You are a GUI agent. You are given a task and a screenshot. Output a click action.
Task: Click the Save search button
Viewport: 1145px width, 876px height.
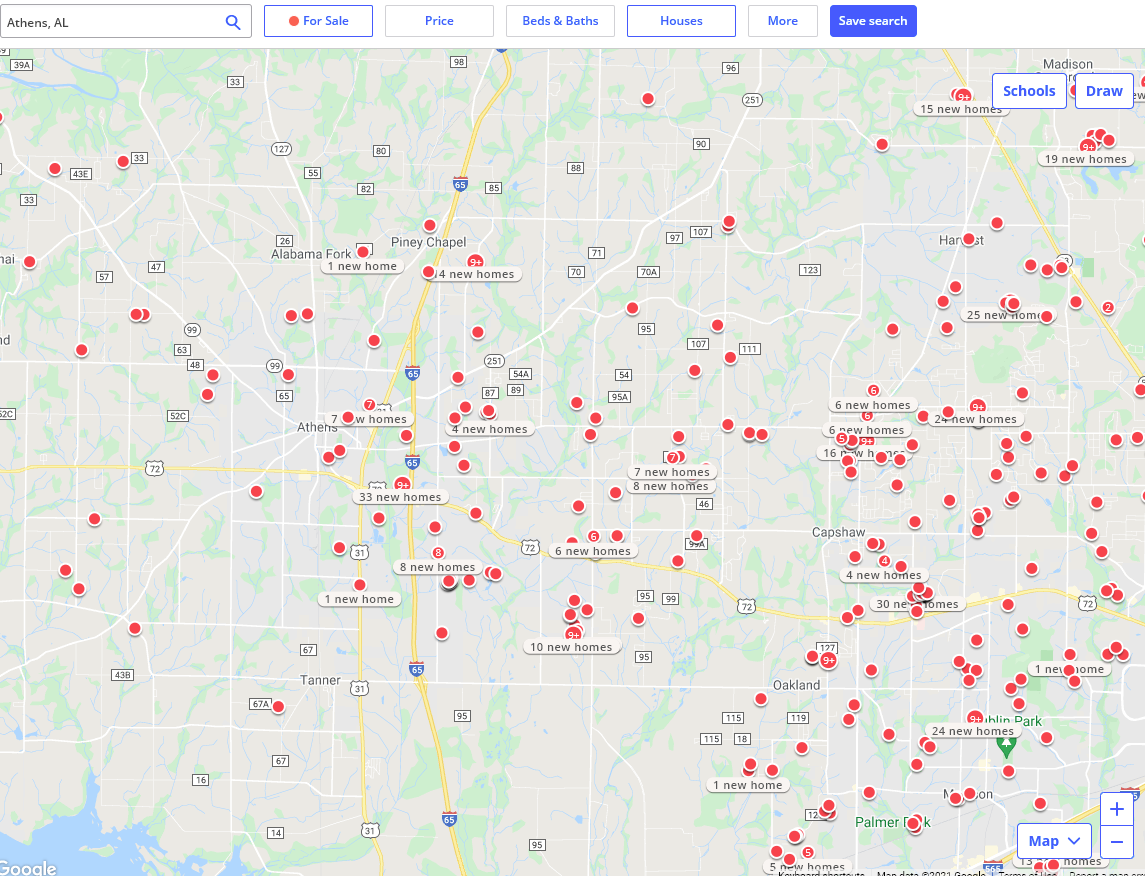pos(873,21)
